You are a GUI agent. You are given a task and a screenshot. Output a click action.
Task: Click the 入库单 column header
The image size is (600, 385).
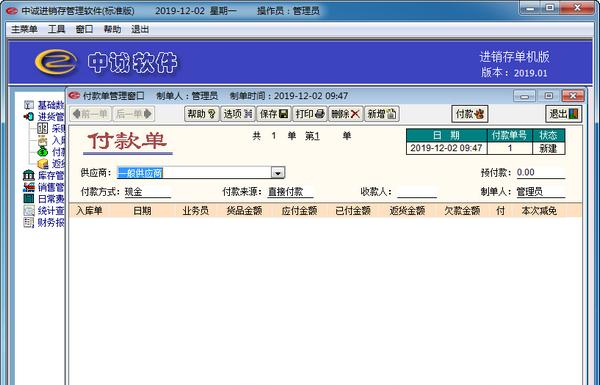(89, 210)
